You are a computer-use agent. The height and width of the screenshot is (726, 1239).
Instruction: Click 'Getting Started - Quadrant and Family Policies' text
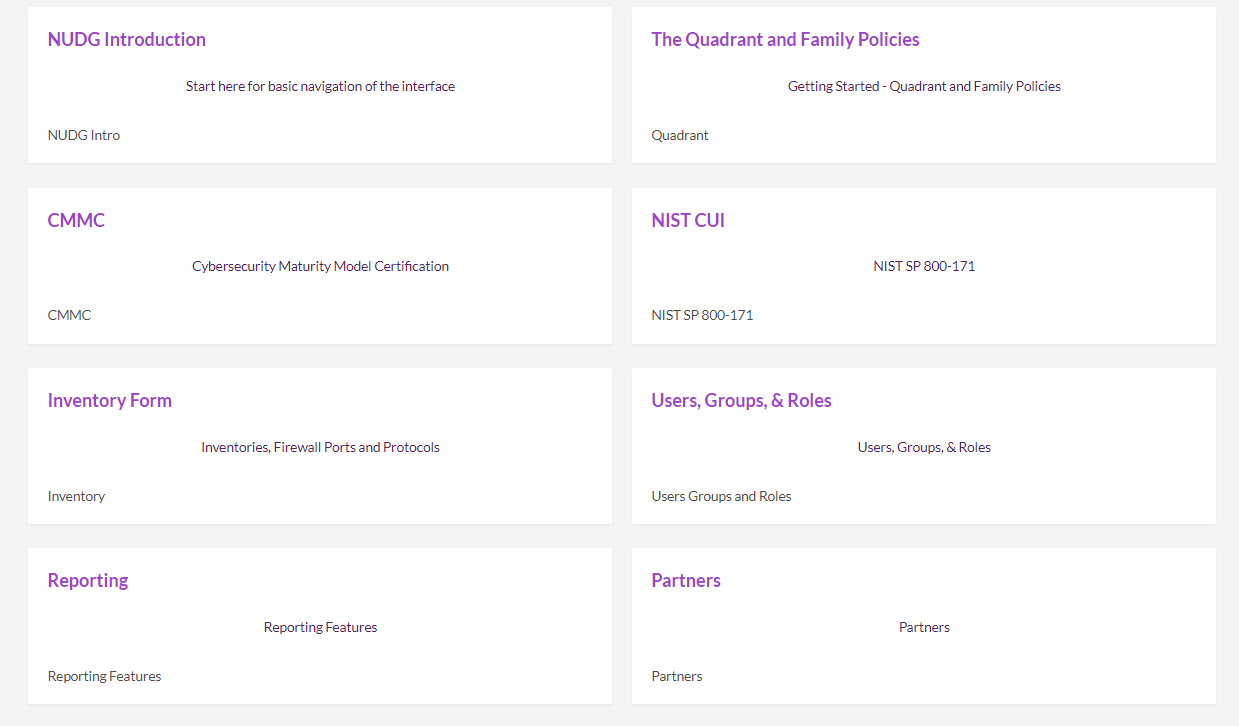pyautogui.click(x=924, y=86)
